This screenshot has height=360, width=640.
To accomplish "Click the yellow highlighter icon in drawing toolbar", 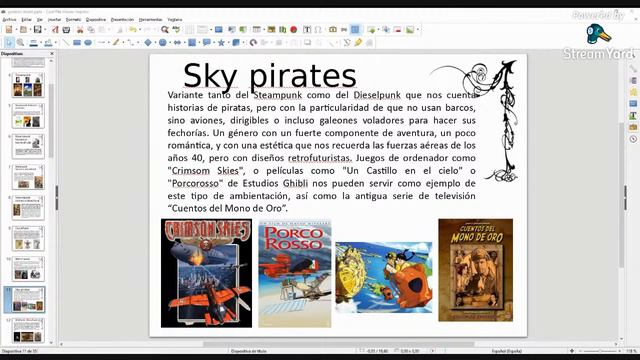I will pos(358,42).
